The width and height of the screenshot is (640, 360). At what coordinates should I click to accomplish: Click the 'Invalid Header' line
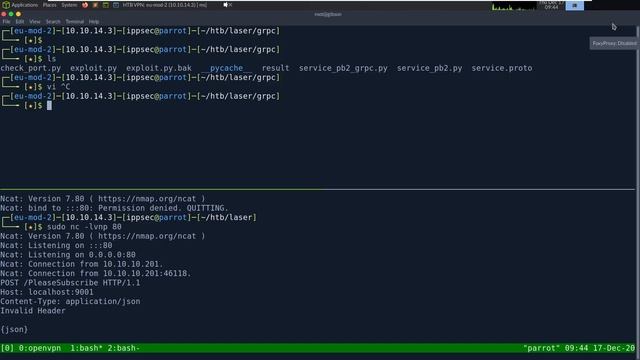pyautogui.click(x=33, y=311)
